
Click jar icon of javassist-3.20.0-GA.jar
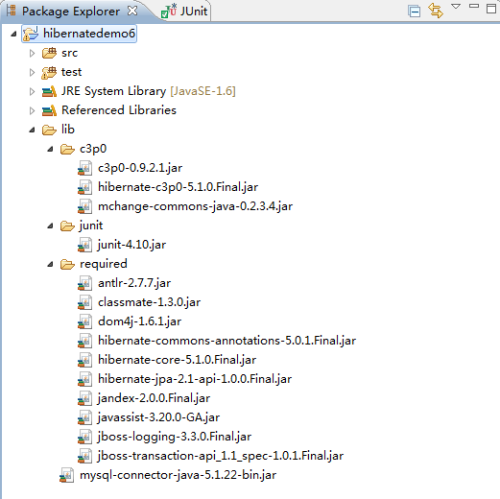85,418
